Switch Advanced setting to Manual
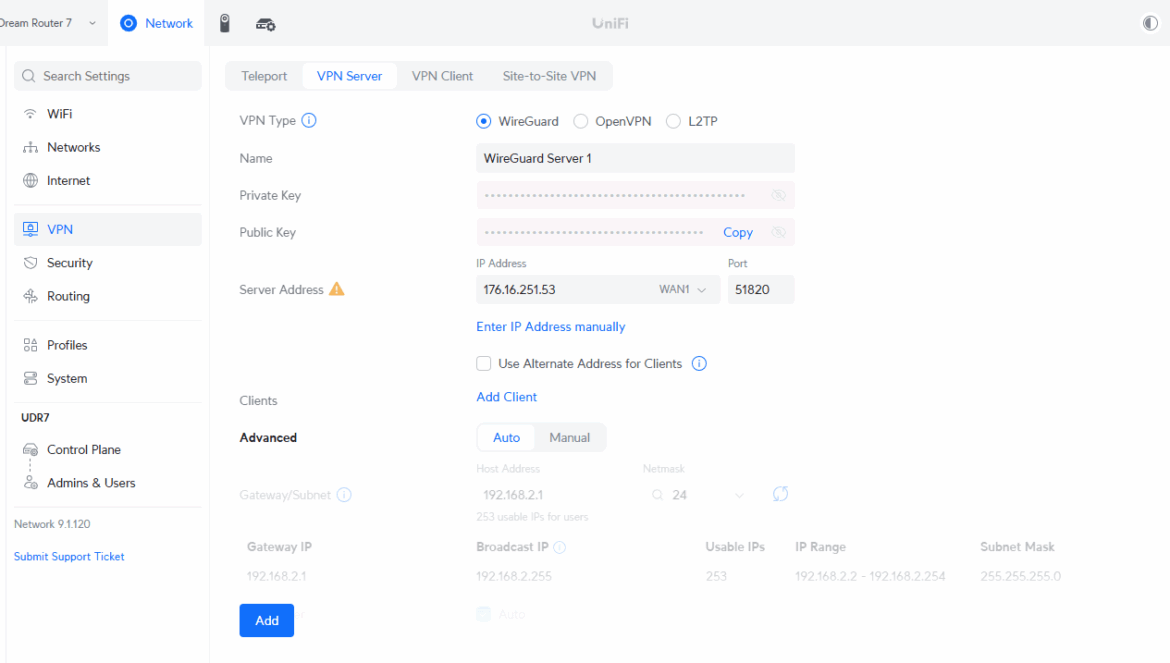 coord(569,438)
